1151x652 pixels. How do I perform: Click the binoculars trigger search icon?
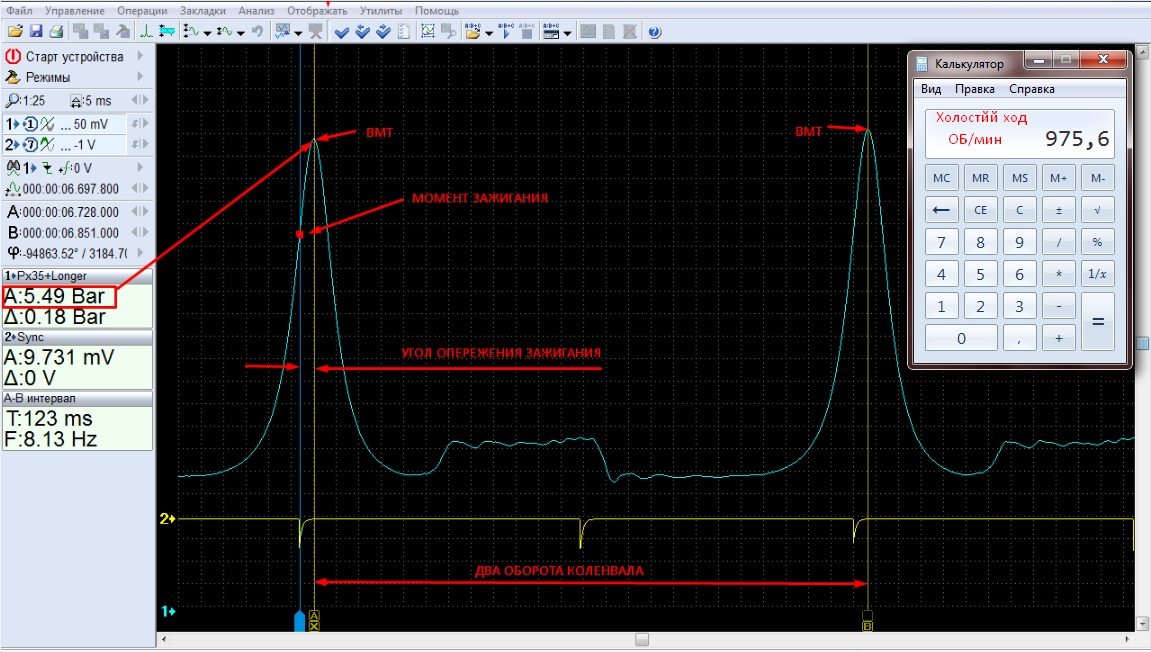pos(13,167)
